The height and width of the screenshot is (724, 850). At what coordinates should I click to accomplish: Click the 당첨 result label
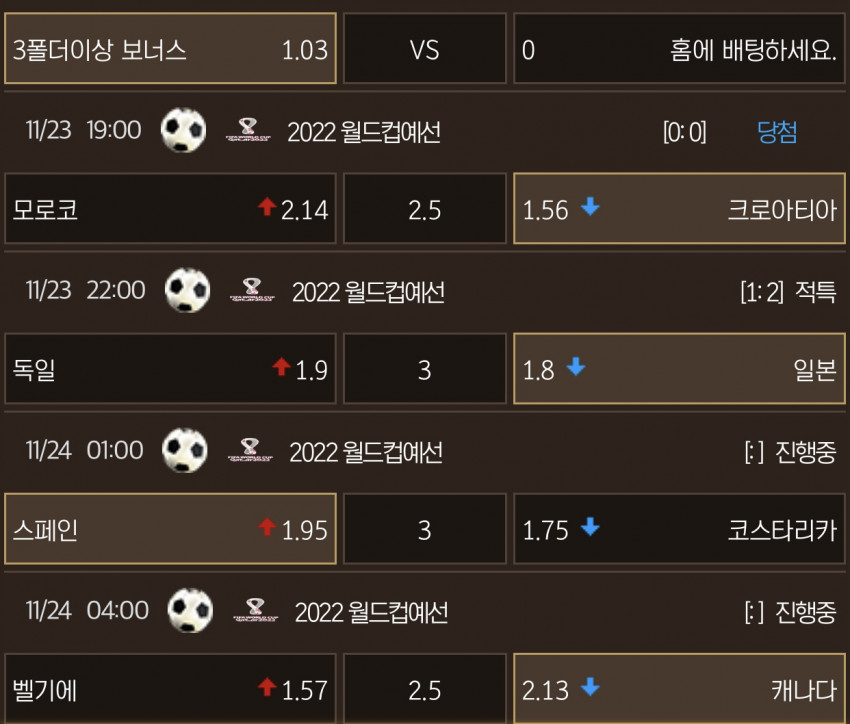point(777,132)
